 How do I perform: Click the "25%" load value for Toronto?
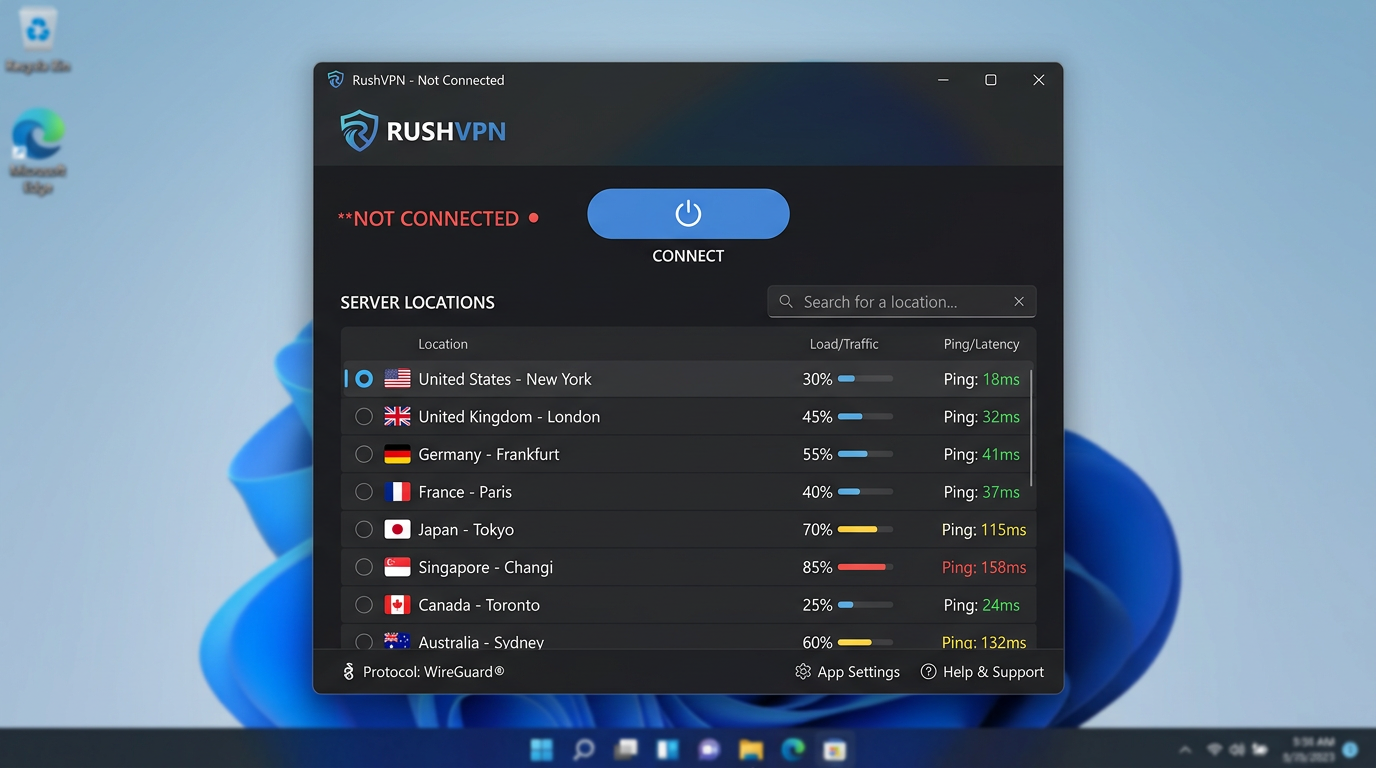click(817, 605)
